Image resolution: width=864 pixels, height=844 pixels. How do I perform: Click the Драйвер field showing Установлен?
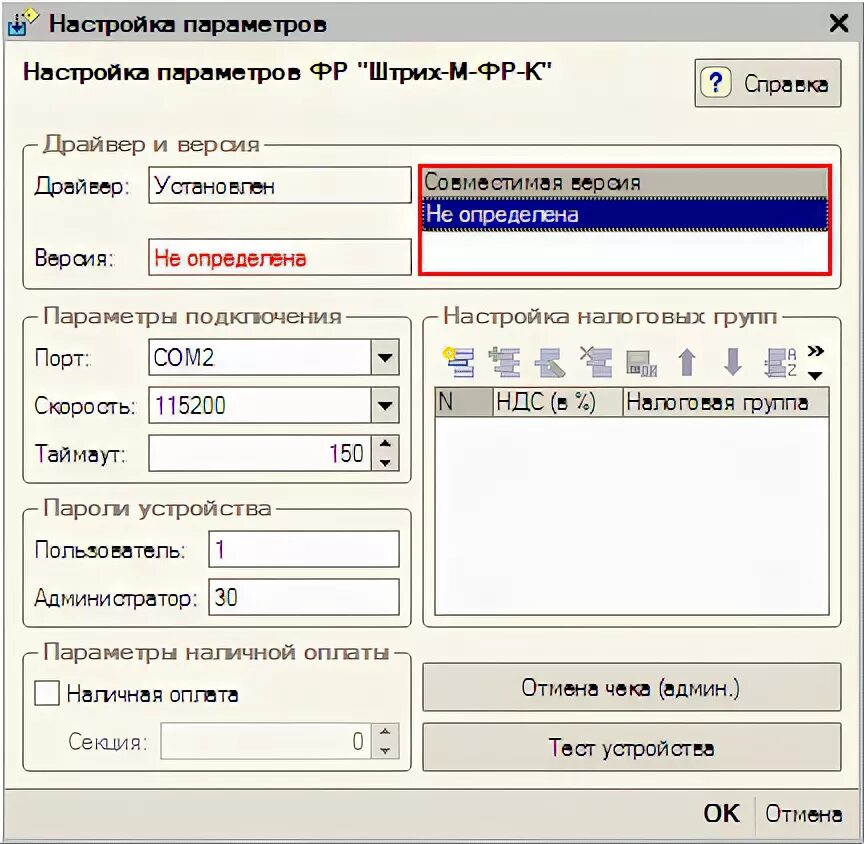pyautogui.click(x=280, y=185)
